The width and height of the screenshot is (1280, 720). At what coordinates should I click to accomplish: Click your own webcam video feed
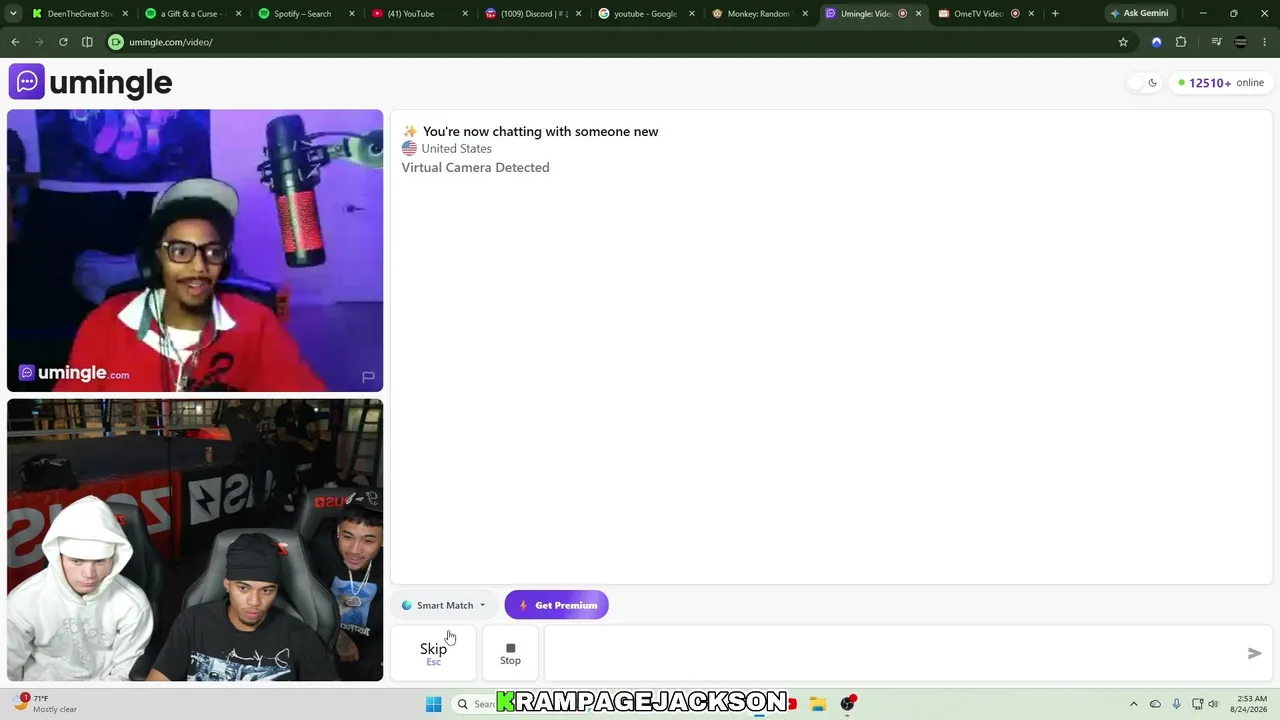coord(195,540)
